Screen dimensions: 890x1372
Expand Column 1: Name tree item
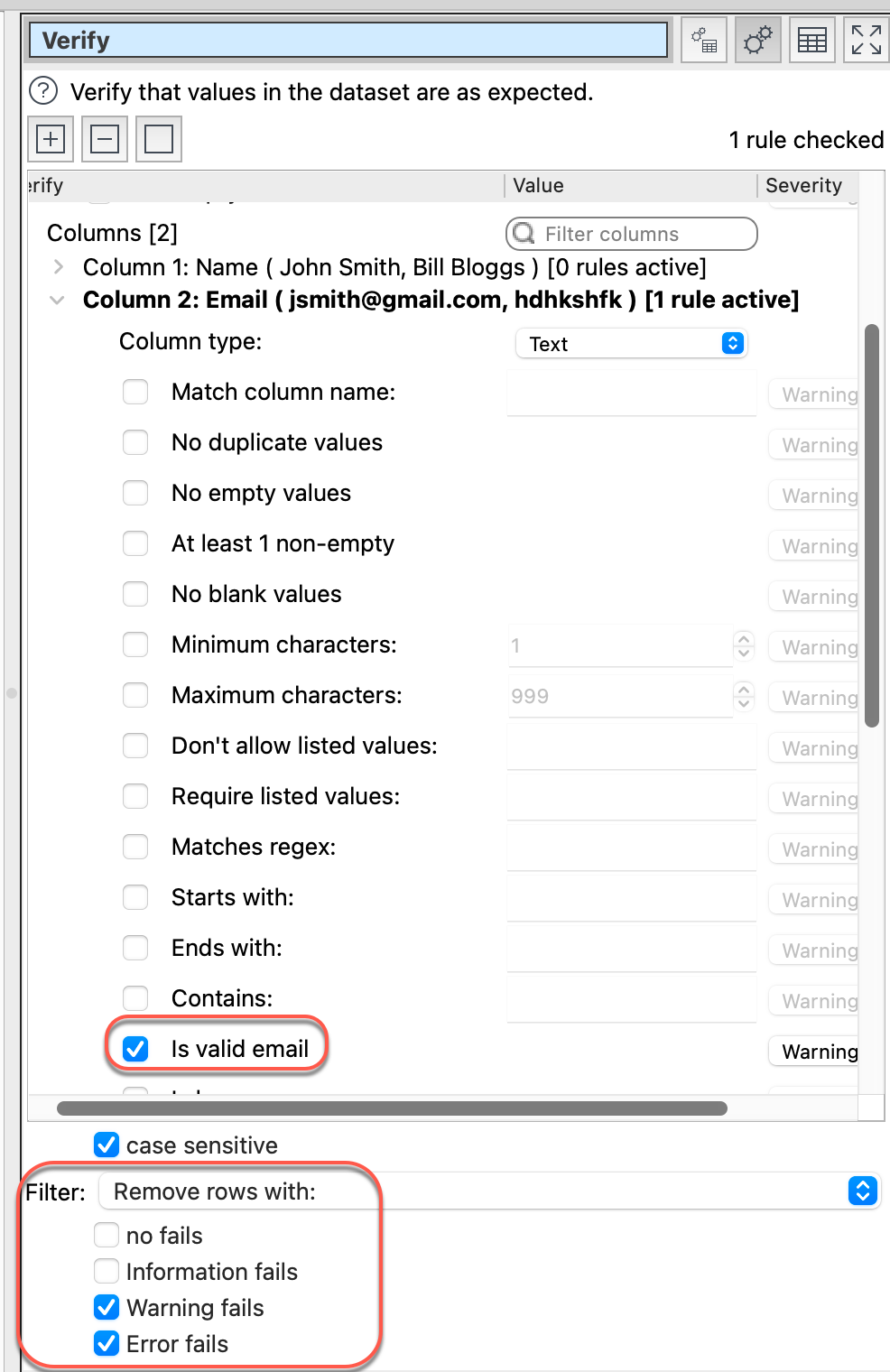(59, 267)
